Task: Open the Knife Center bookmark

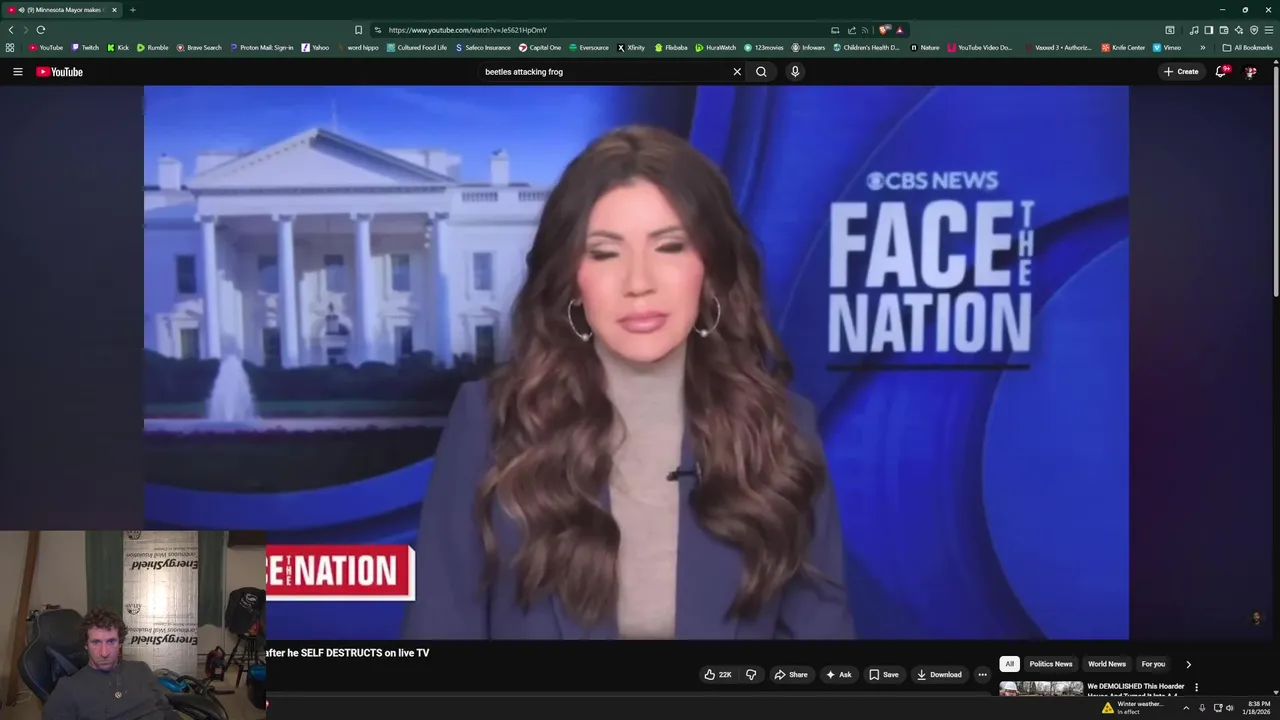Action: click(x=1123, y=47)
